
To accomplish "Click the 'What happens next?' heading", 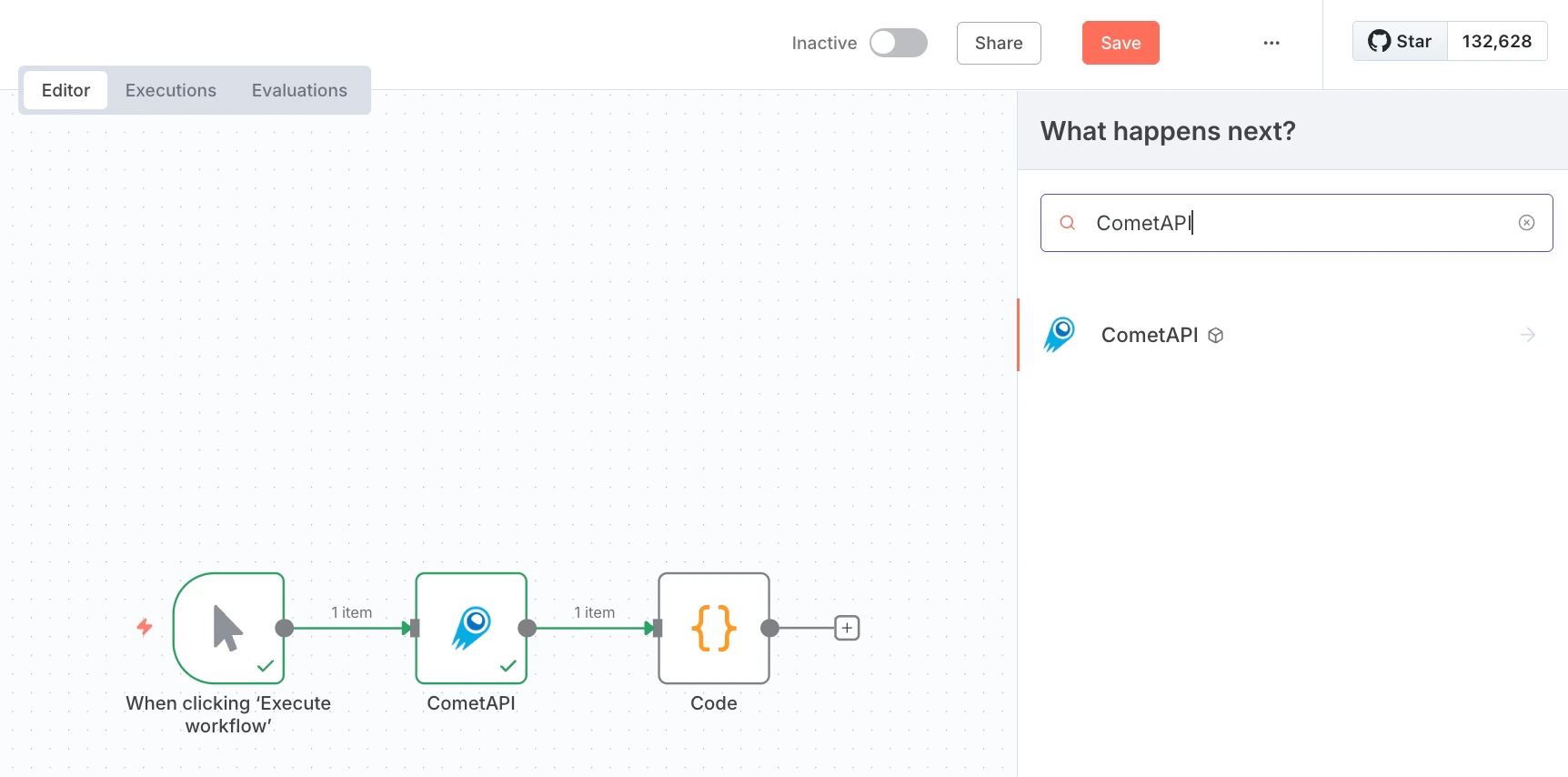I will click(x=1168, y=131).
